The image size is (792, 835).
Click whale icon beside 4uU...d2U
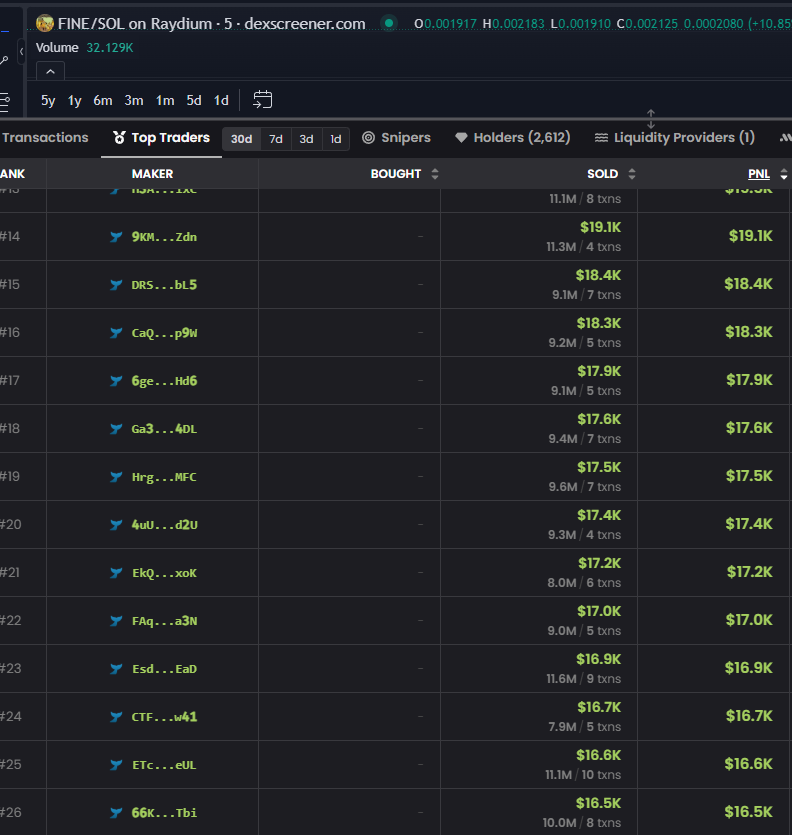pos(116,525)
